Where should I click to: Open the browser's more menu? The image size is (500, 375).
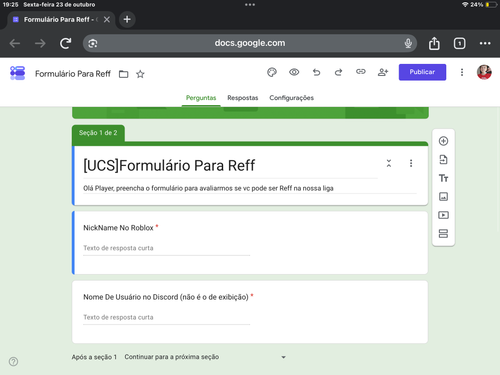click(x=485, y=43)
